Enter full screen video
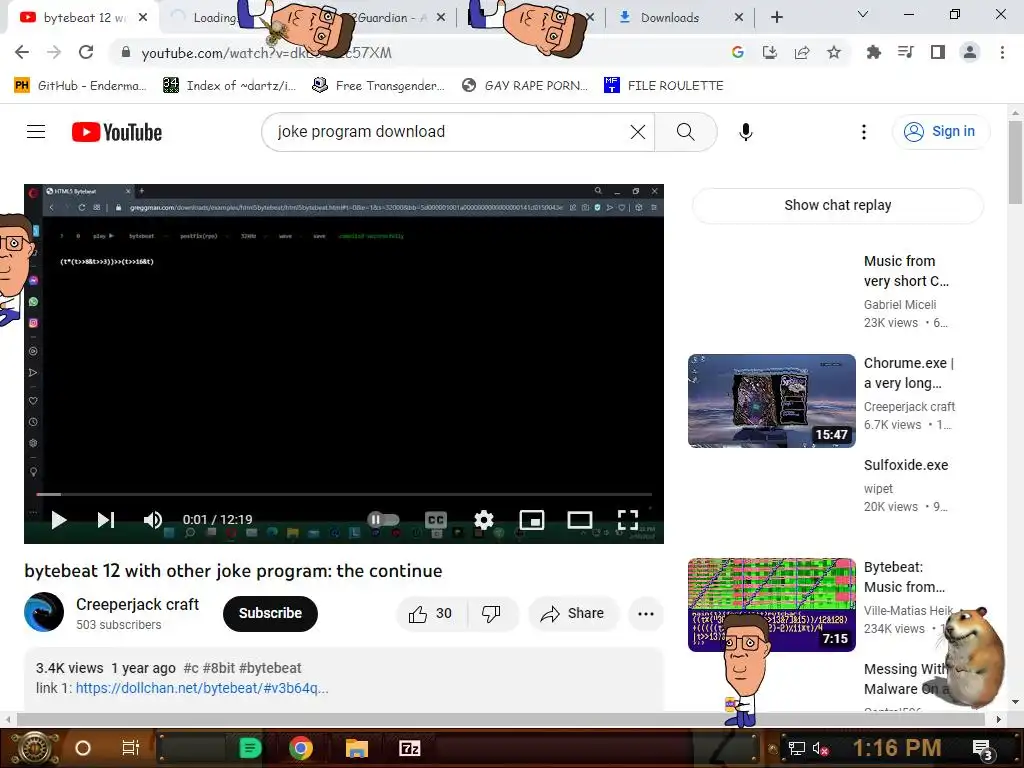 point(628,520)
